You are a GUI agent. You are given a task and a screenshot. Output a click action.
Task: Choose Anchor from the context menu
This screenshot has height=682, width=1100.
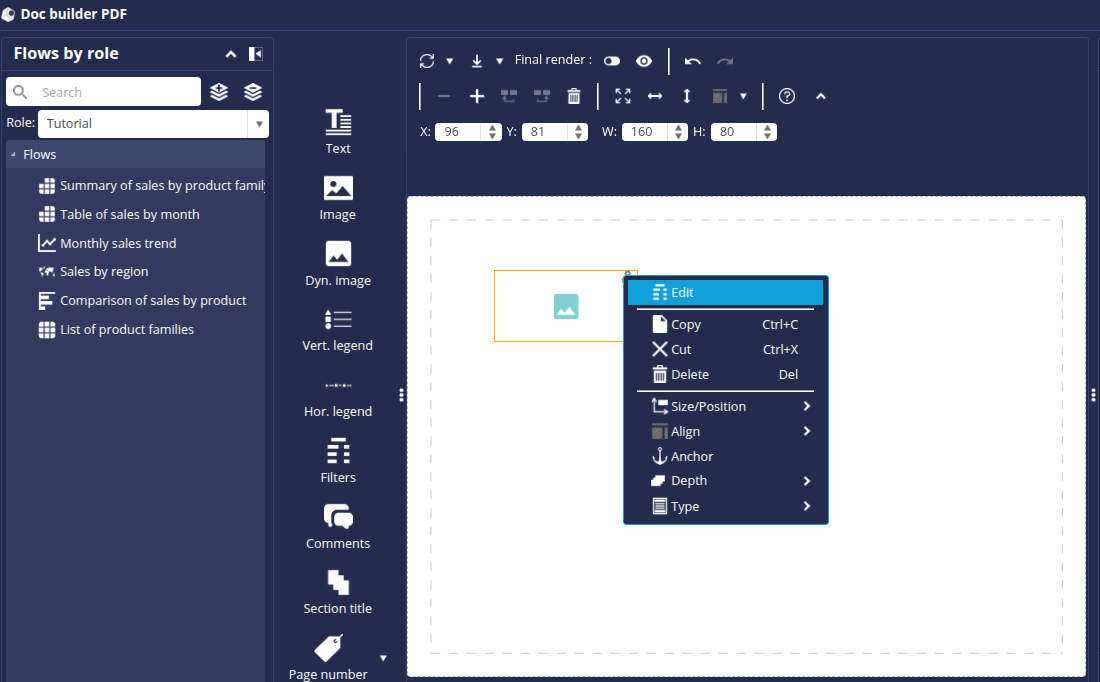[x=692, y=456]
